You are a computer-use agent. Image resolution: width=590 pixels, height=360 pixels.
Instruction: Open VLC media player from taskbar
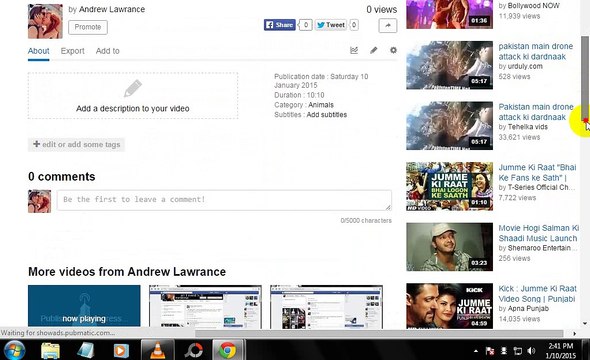click(x=157, y=350)
